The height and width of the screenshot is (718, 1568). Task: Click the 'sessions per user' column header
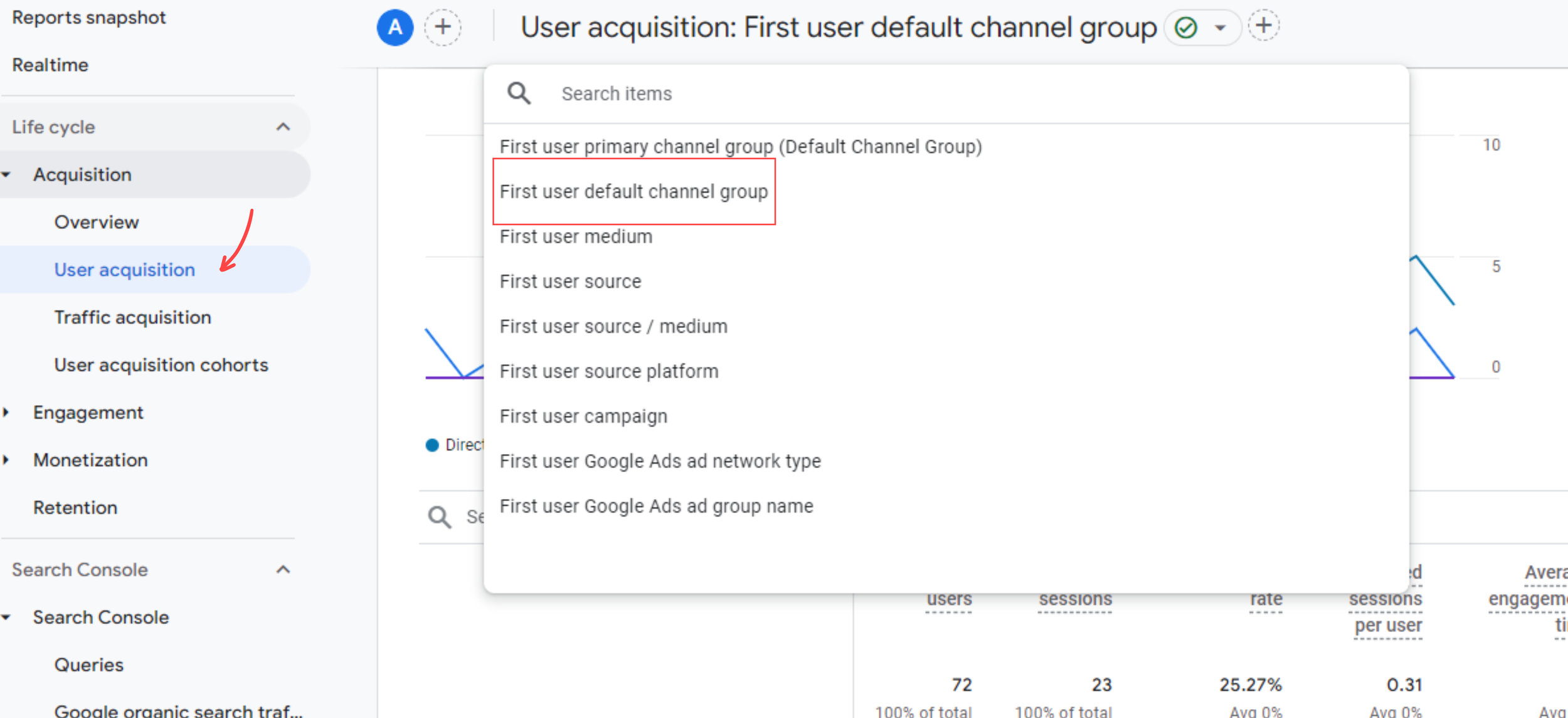1385,612
